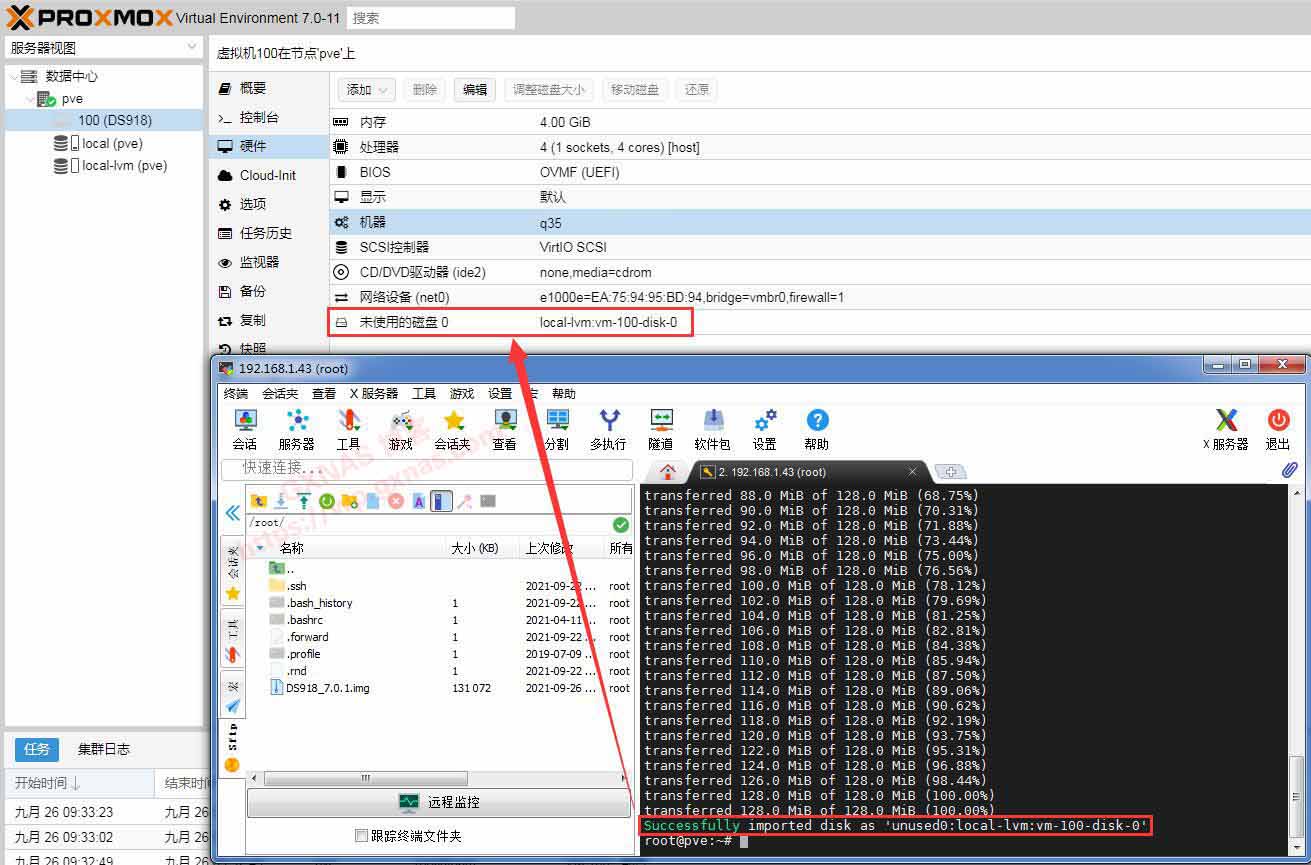The image size is (1311, 865).
Task: Click the 退出 exit icon
Action: coord(1277,429)
